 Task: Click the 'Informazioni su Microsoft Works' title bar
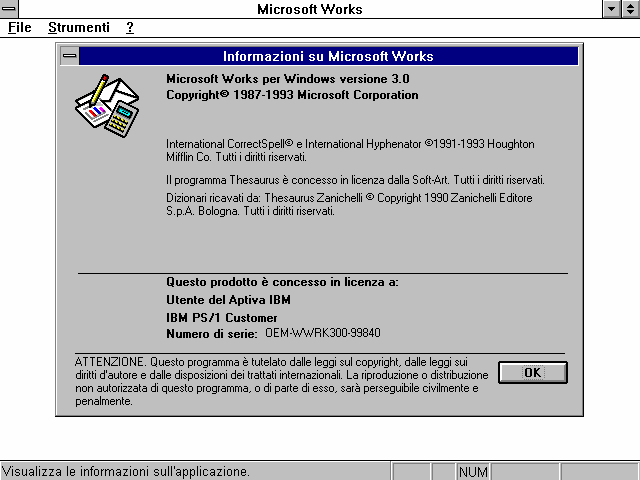329,56
